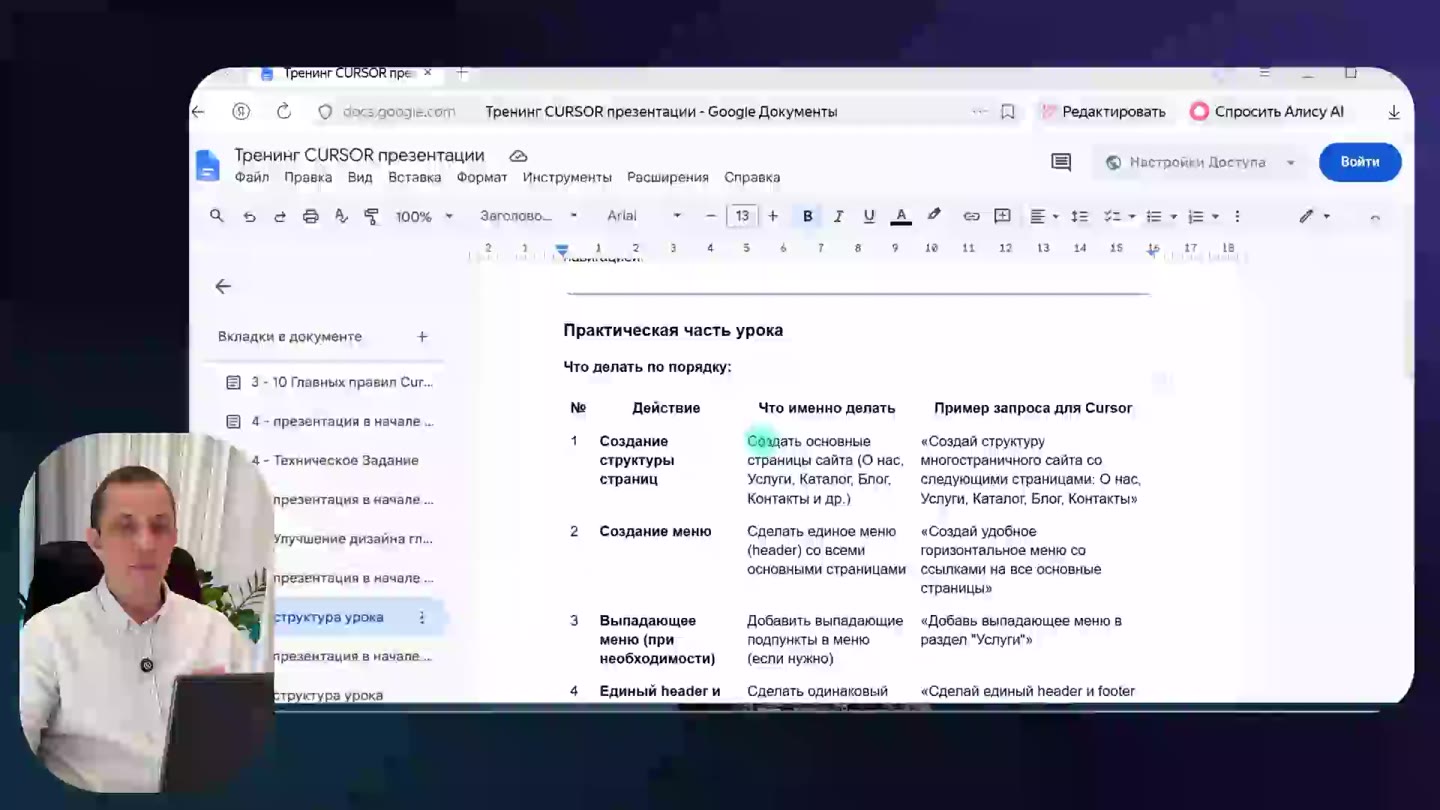1440x810 pixels.
Task: Add a comment via toolbar icon
Action: click(1002, 216)
